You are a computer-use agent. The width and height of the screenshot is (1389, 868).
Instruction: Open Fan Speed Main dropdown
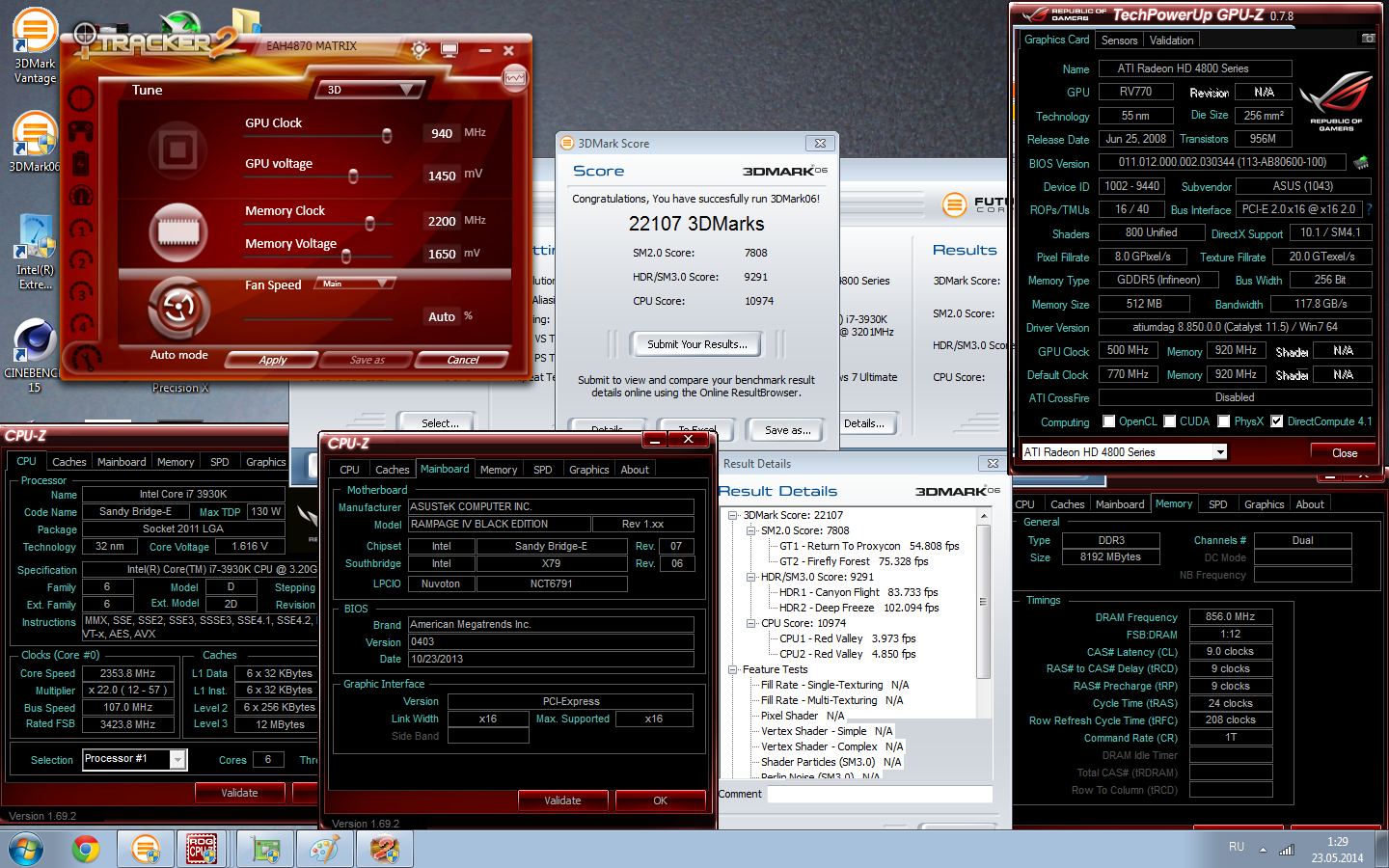pos(356,284)
